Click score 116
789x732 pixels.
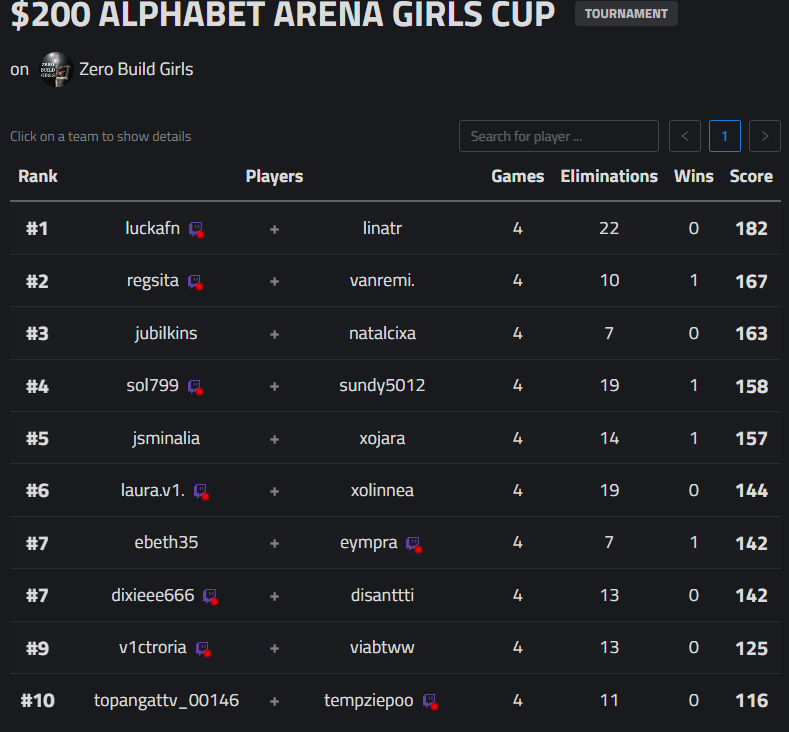[x=751, y=701]
